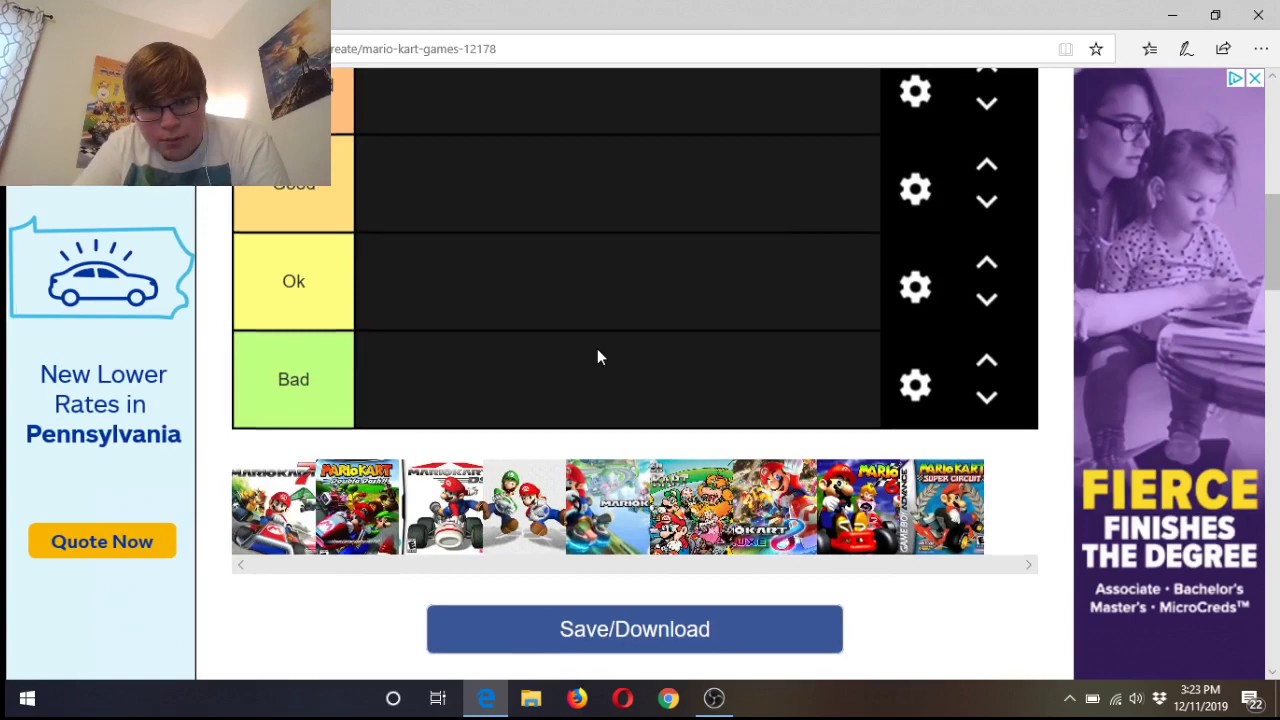Launch Google Chrome from taskbar

668,699
